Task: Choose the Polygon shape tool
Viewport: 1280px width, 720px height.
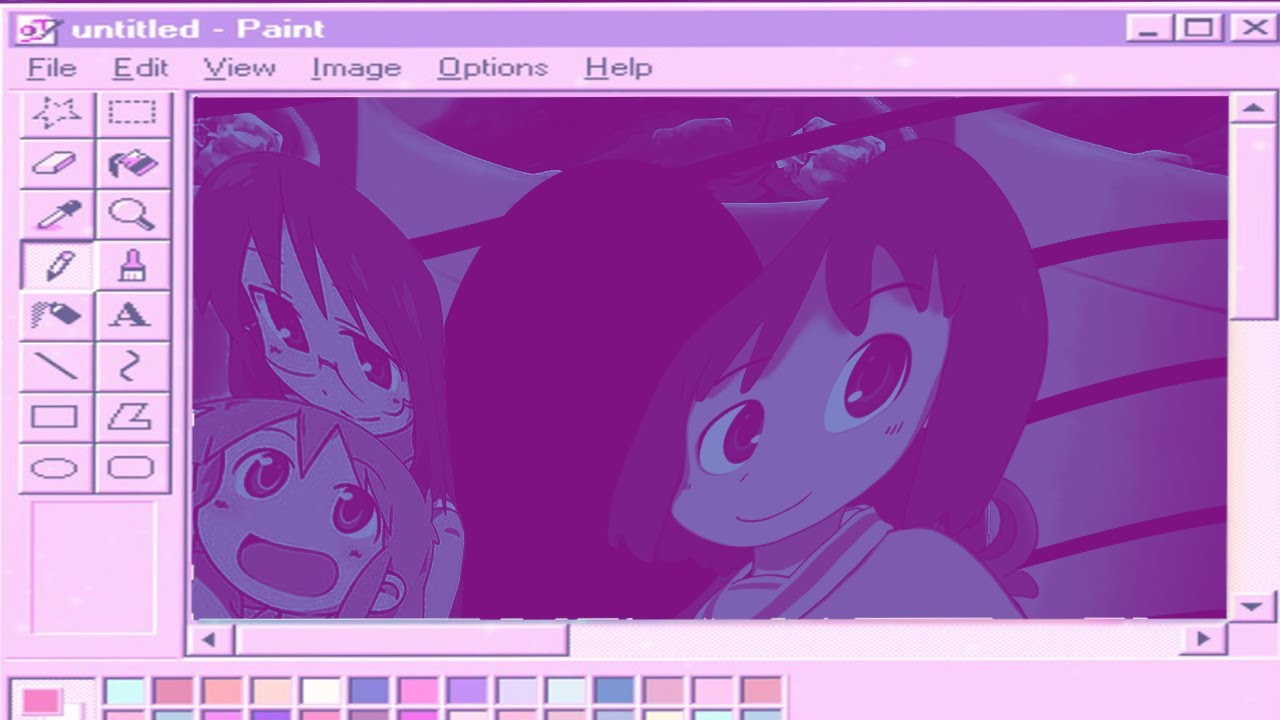Action: click(x=133, y=417)
